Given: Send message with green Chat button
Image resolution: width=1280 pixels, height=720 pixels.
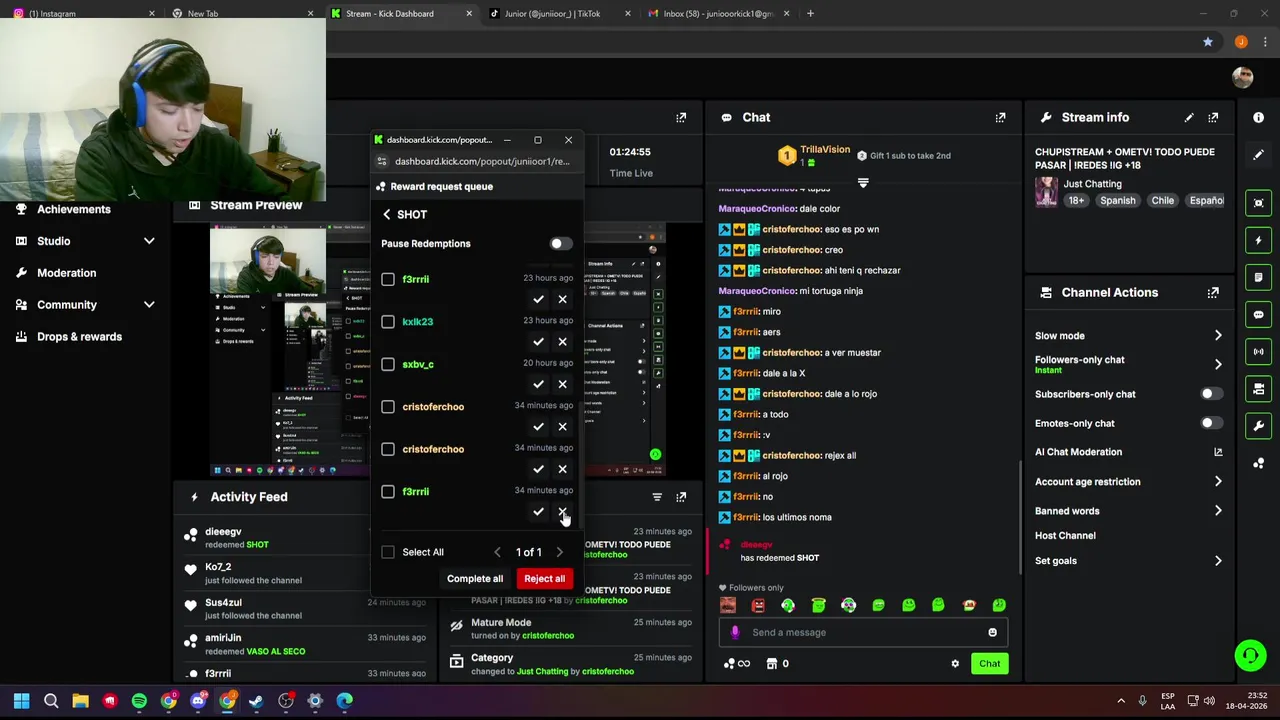Looking at the screenshot, I should tap(989, 664).
